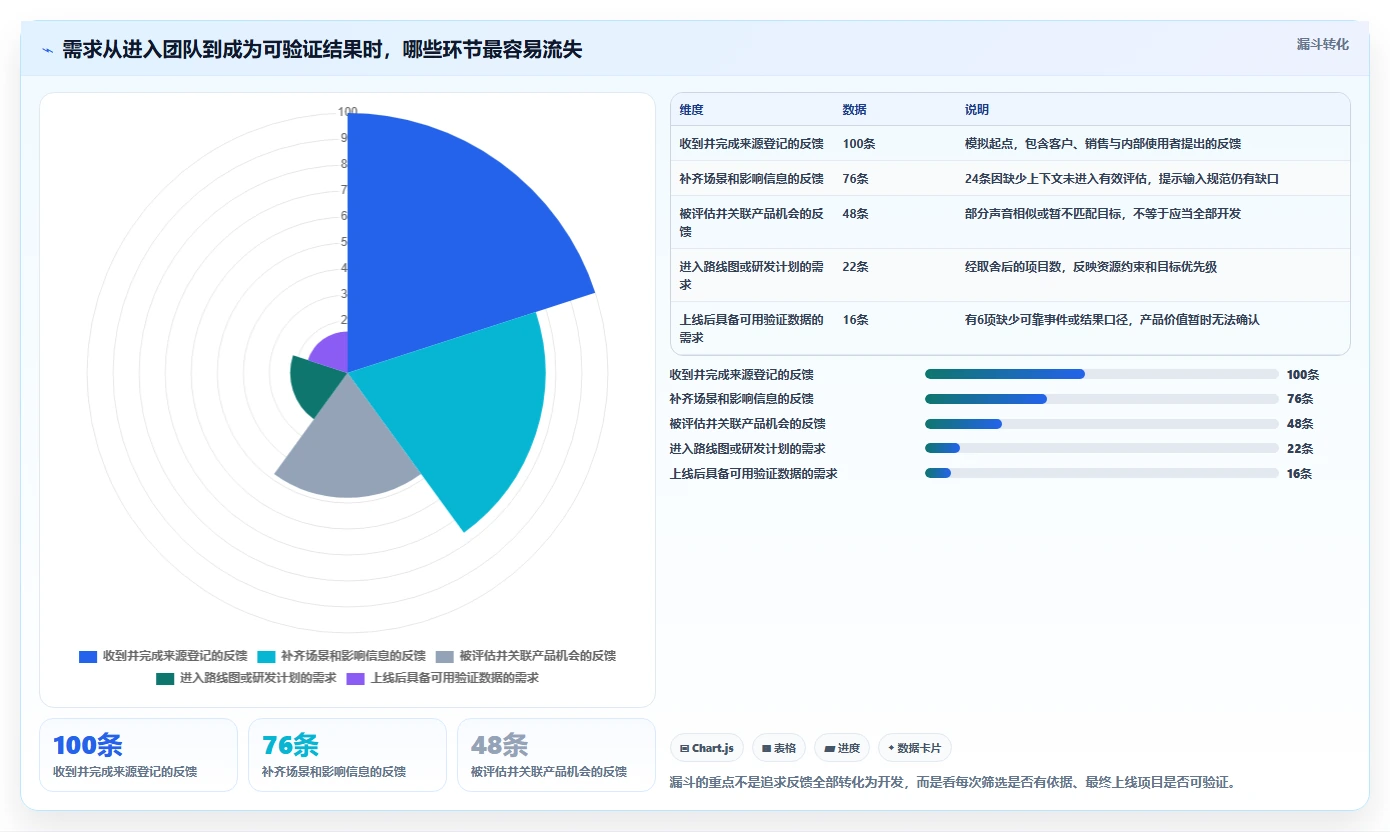
Task: Click table cell 48条
Action: pyautogui.click(x=856, y=214)
